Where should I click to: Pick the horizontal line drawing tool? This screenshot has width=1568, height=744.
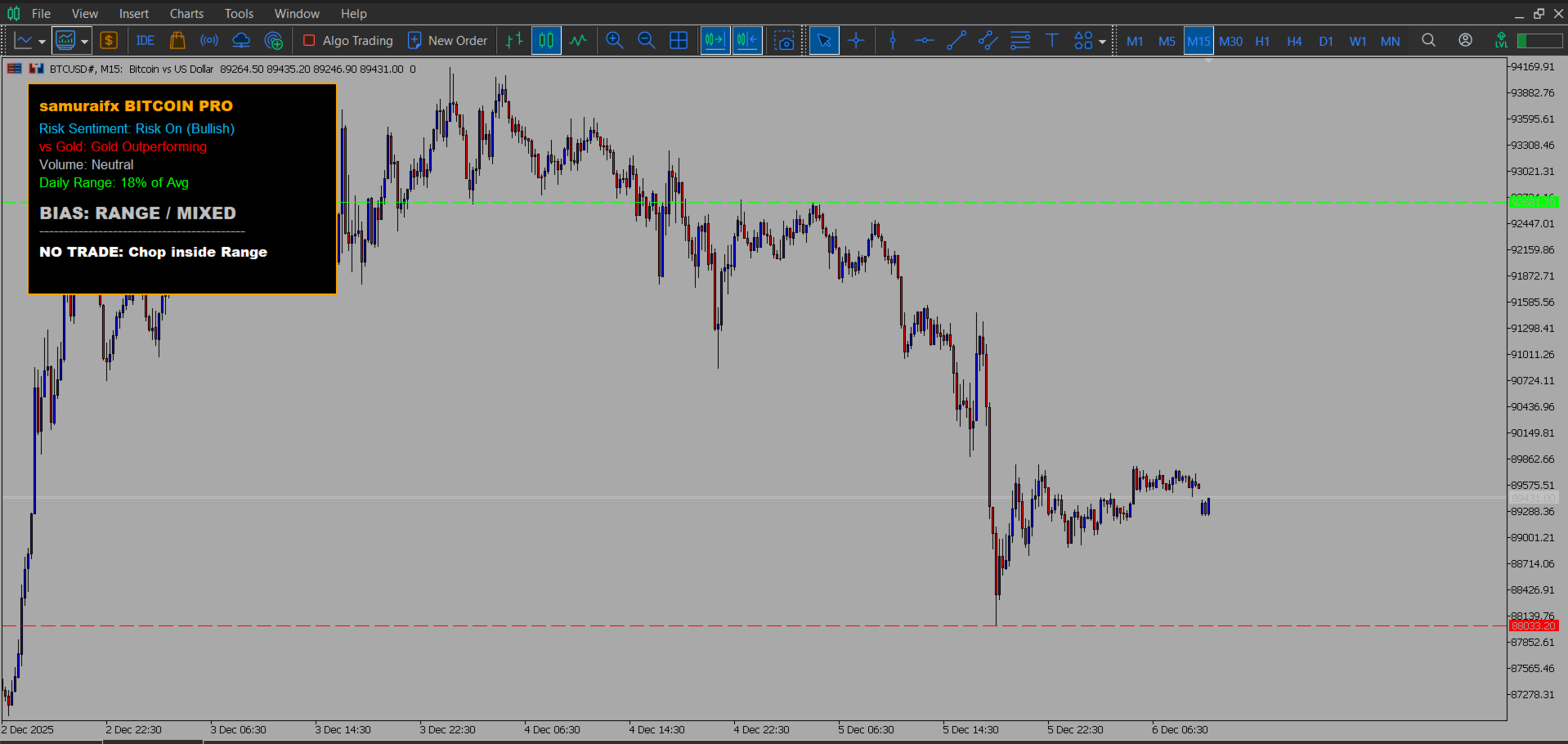point(925,40)
